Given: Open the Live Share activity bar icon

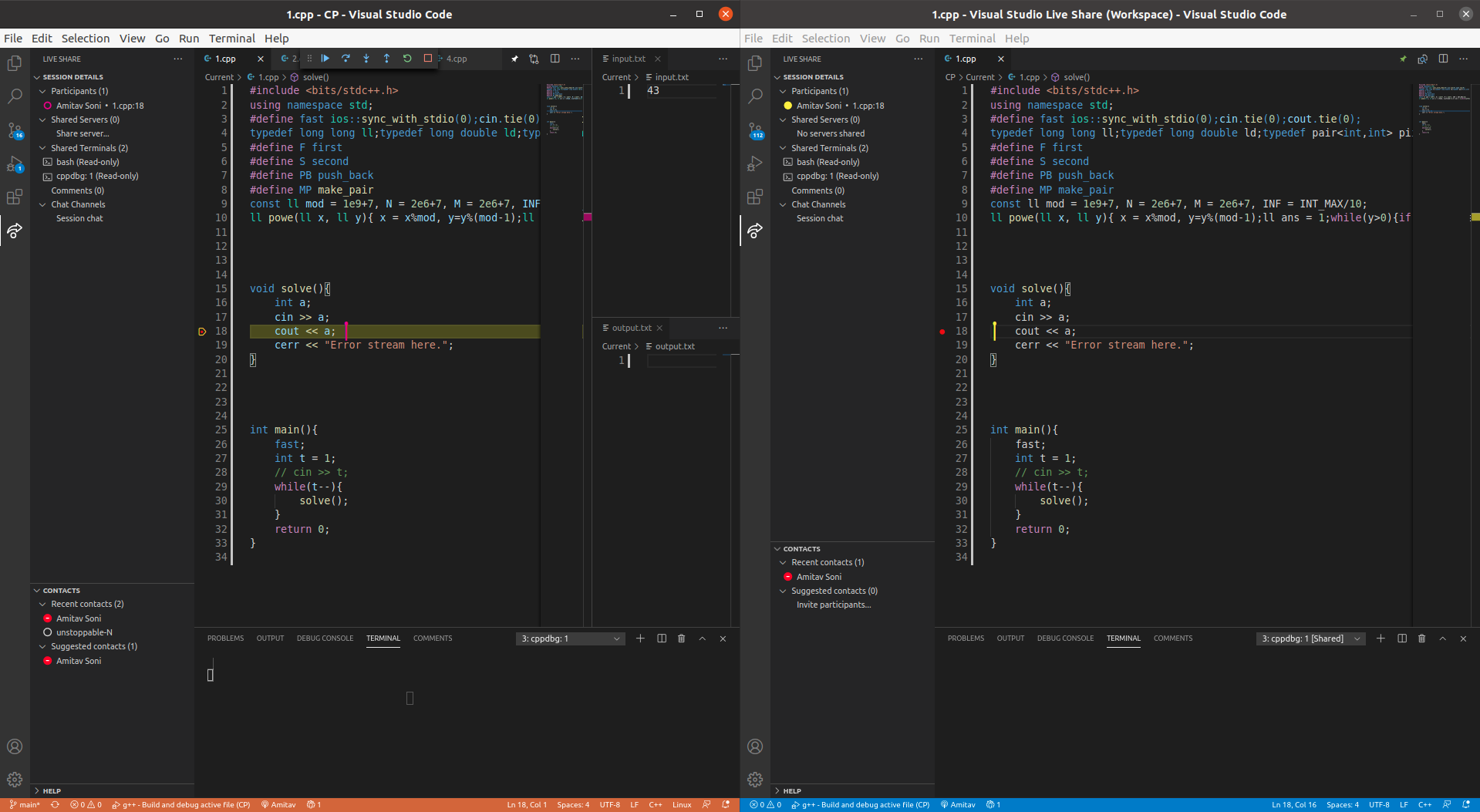Looking at the screenshot, I should click(15, 231).
